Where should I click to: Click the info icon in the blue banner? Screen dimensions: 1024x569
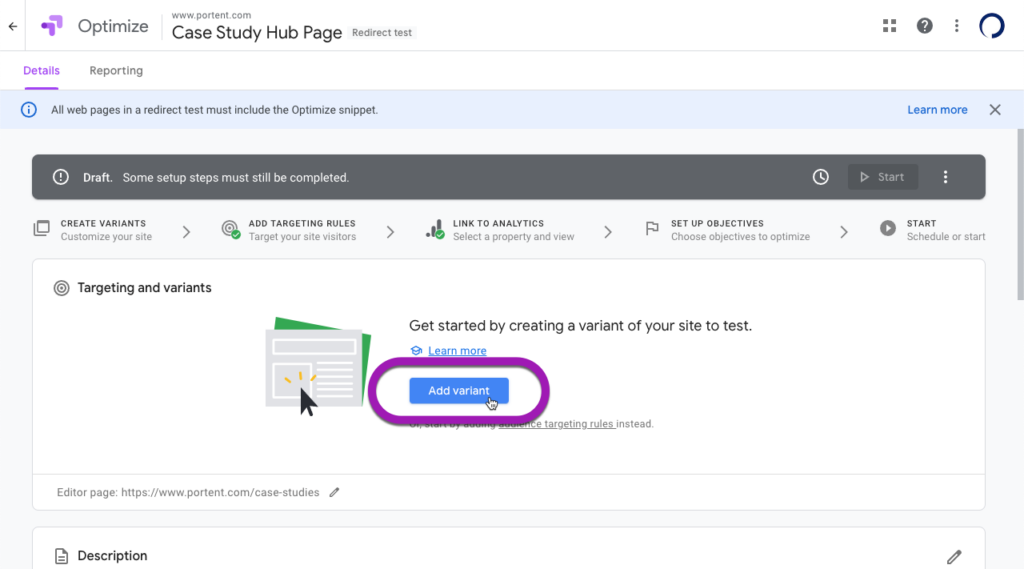point(29,110)
